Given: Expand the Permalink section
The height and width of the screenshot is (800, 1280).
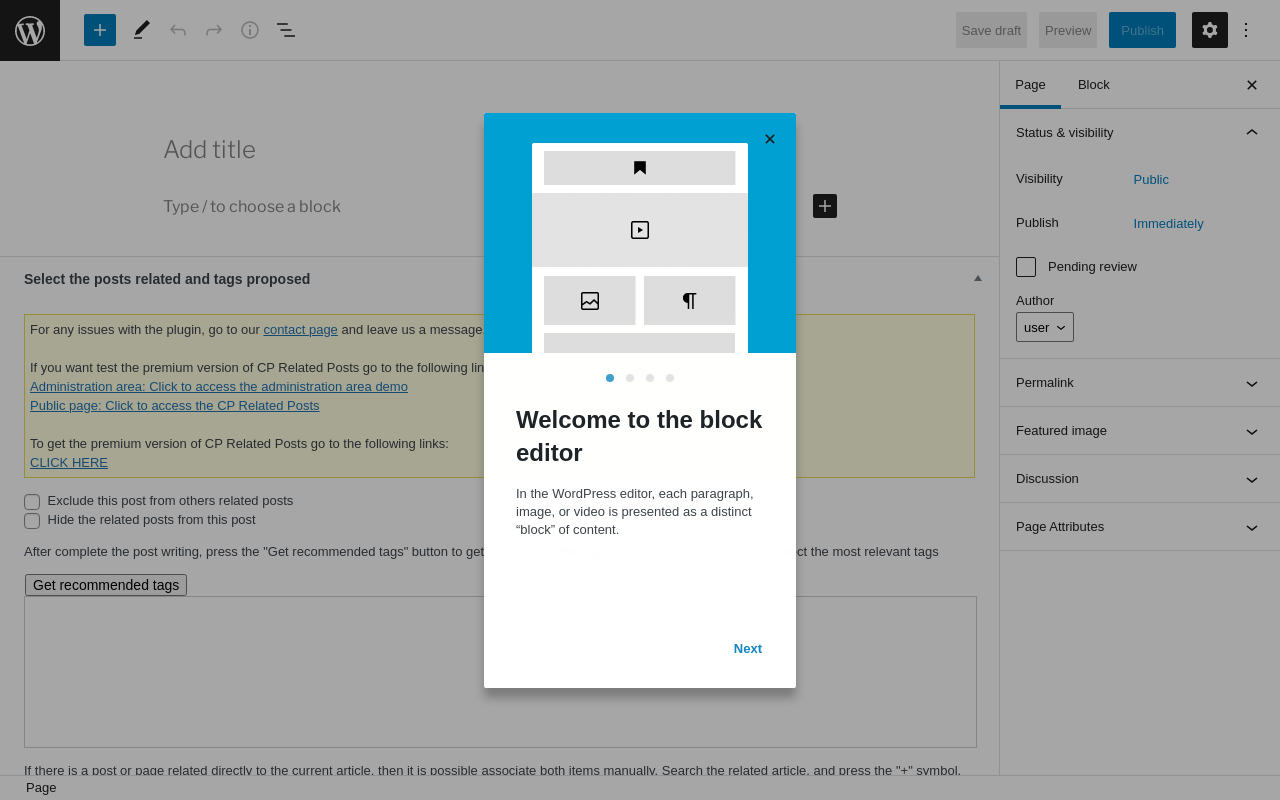Looking at the screenshot, I should [x=1140, y=383].
